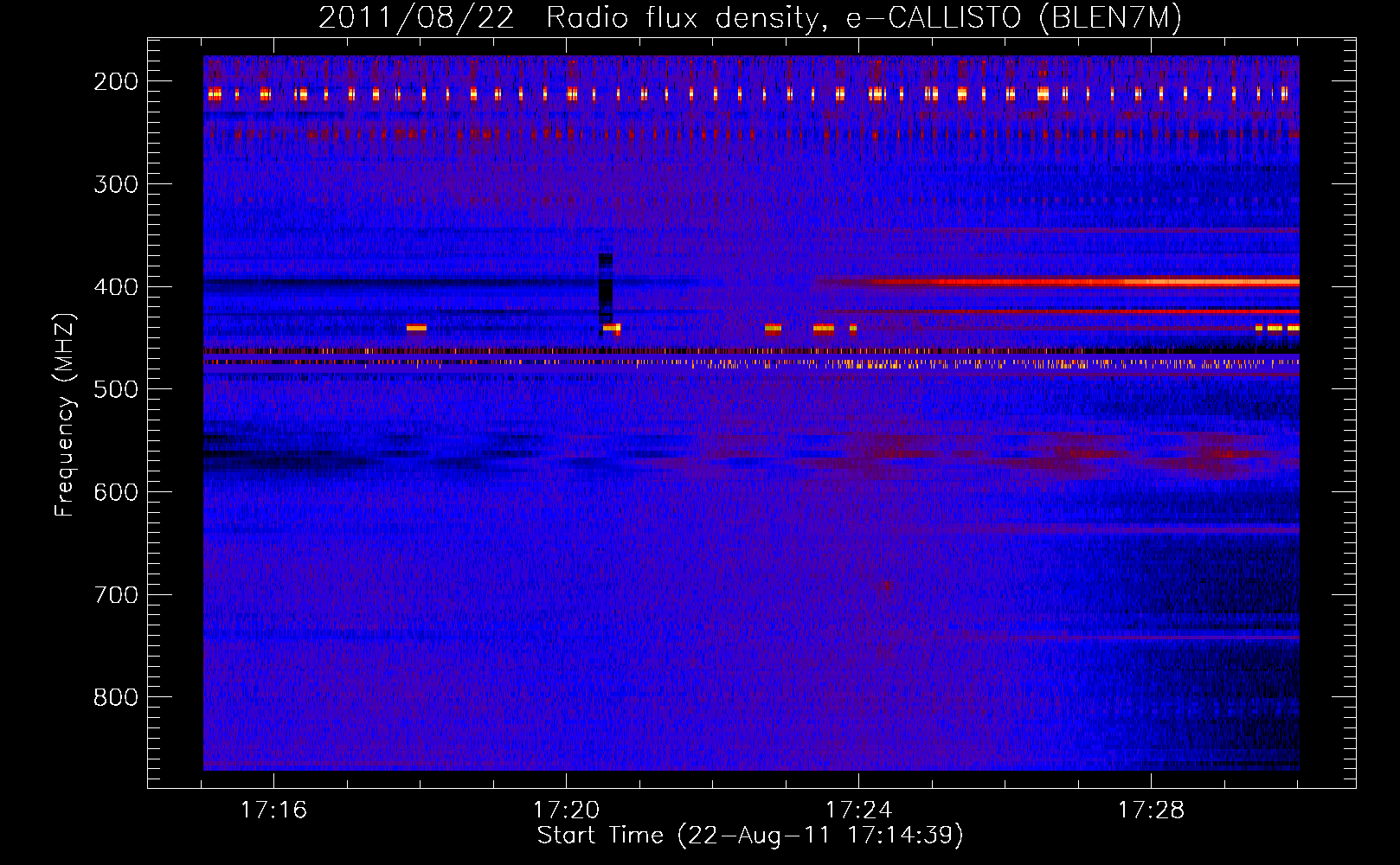Click the 400 frequency tick label
This screenshot has width=1400, height=865.
pos(116,287)
